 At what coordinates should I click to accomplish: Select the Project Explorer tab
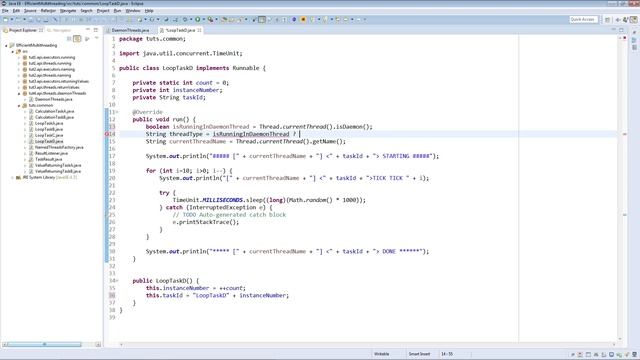[x=23, y=30]
